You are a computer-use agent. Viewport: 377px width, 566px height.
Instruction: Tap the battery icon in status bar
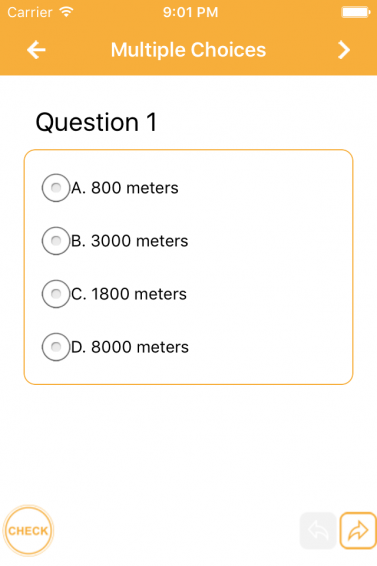pos(356,12)
